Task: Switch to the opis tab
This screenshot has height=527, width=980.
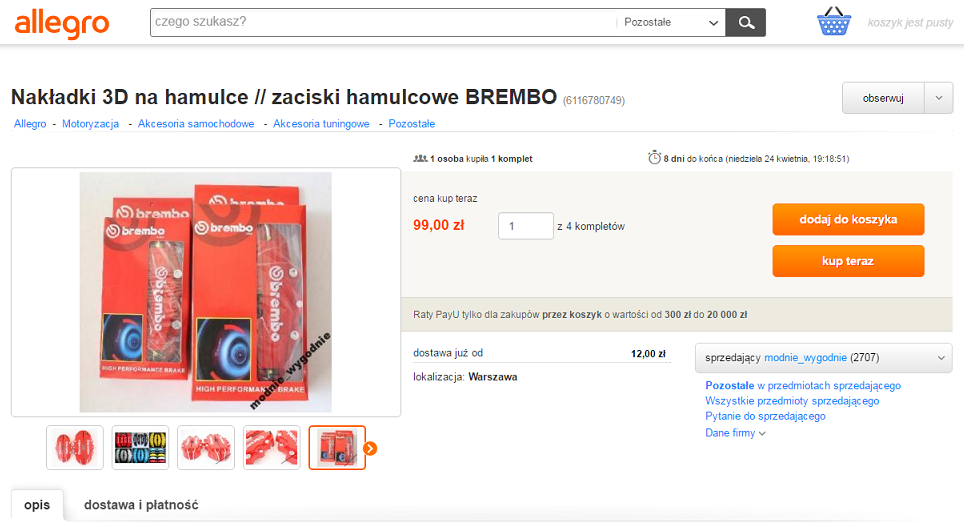Action: coord(37,505)
